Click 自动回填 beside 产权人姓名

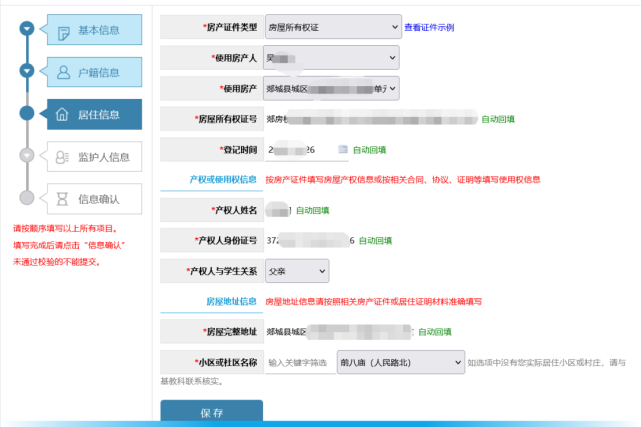313,210
